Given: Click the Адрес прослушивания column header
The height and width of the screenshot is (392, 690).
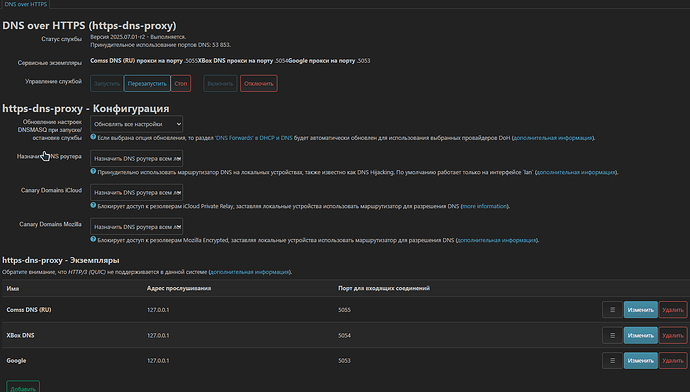Looking at the screenshot, I should [179, 288].
